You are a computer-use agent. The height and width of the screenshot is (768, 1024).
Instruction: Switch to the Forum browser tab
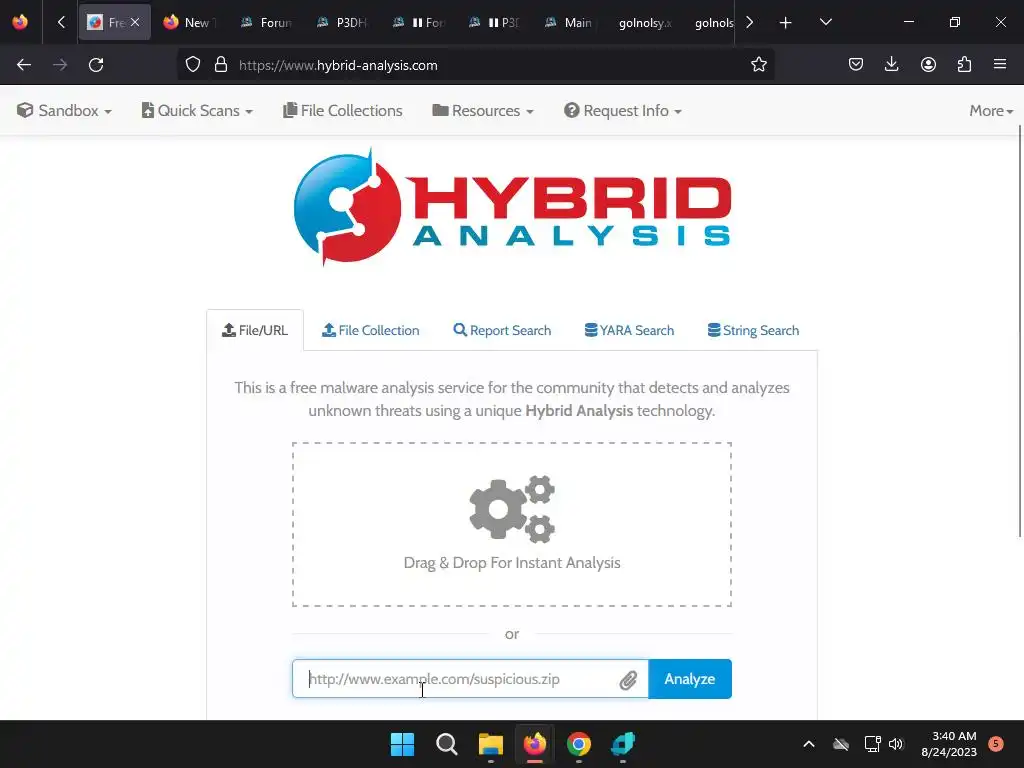(265, 23)
